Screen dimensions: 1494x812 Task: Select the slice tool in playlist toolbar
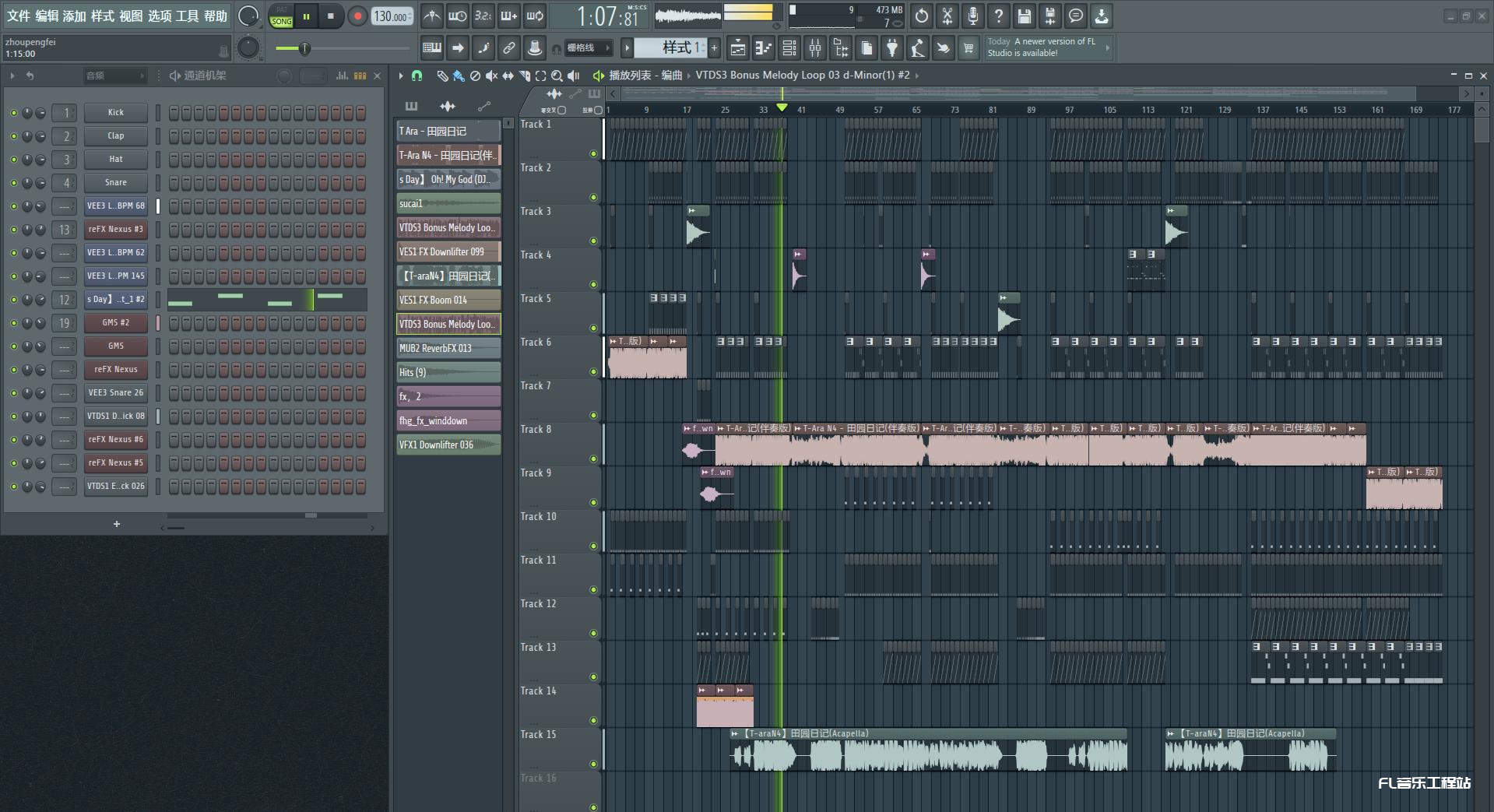click(524, 76)
